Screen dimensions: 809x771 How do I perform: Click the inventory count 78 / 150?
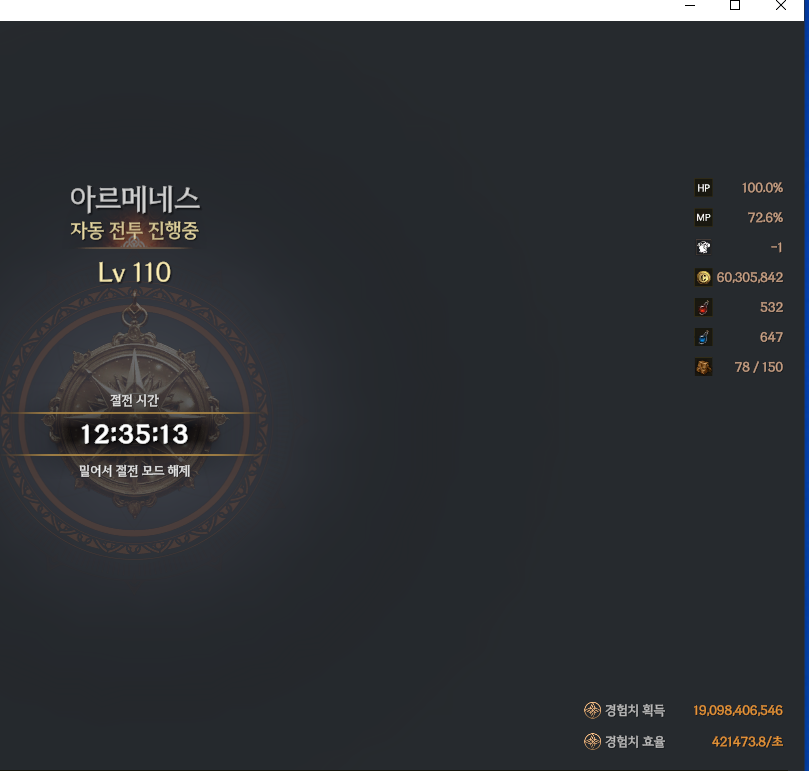coord(758,368)
